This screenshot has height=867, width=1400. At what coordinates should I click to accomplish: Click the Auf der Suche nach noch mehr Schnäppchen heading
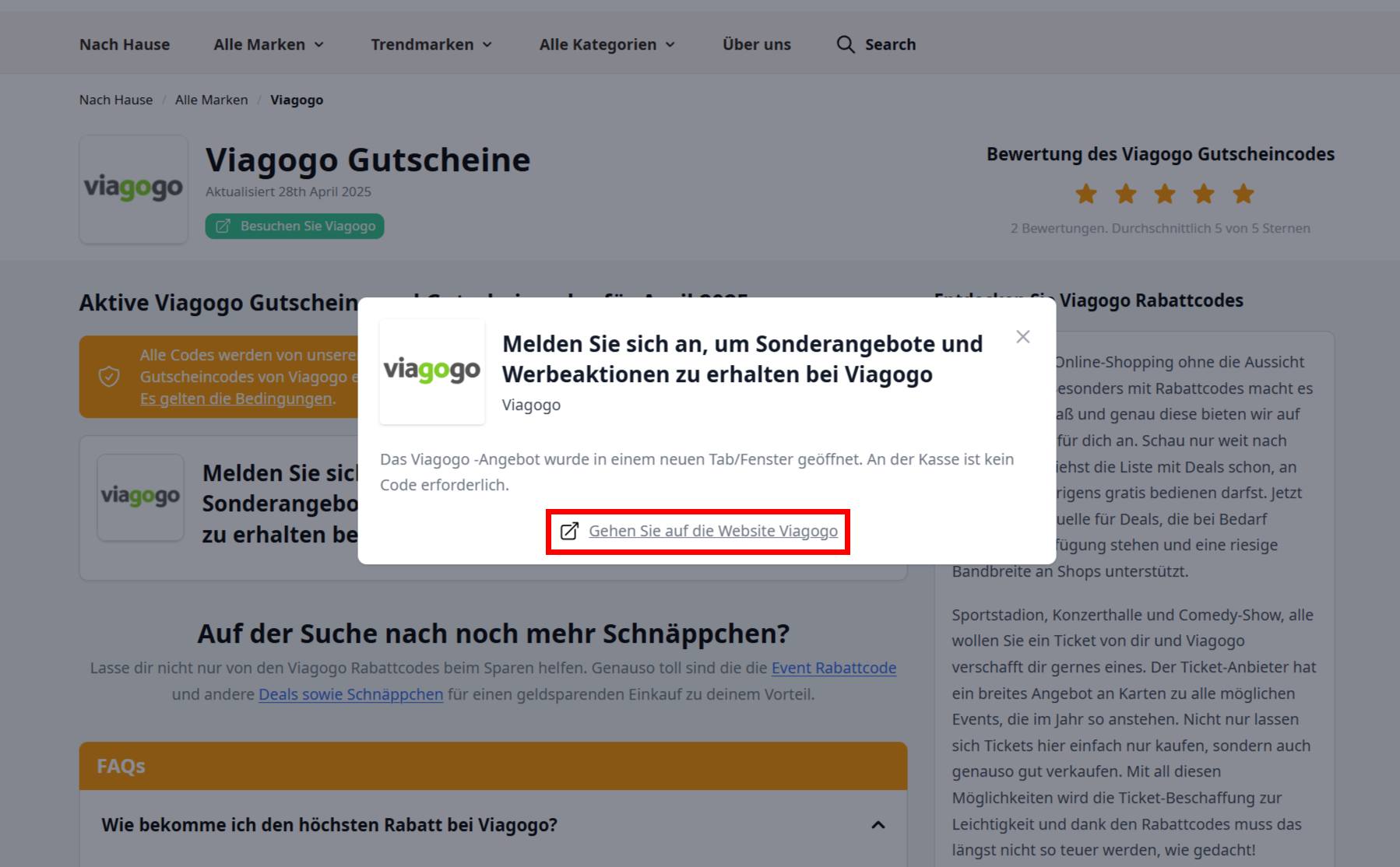[x=493, y=634]
